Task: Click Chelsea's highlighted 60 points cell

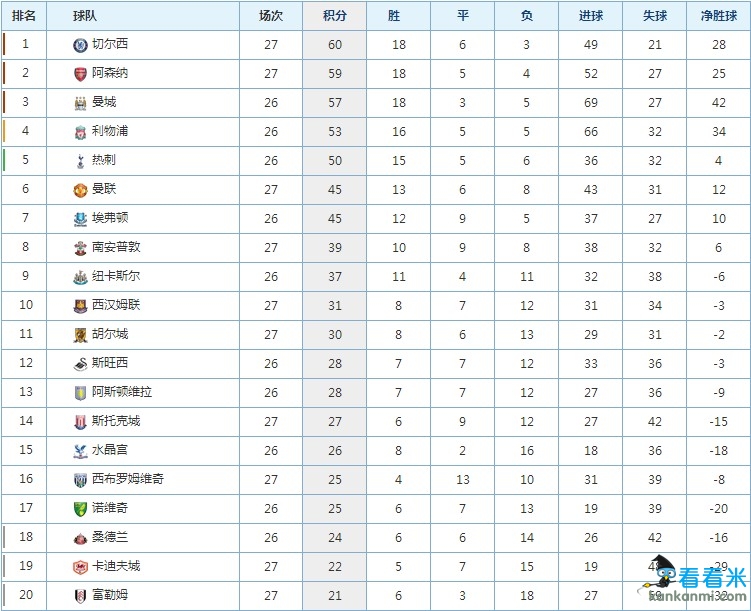Action: tap(335, 45)
